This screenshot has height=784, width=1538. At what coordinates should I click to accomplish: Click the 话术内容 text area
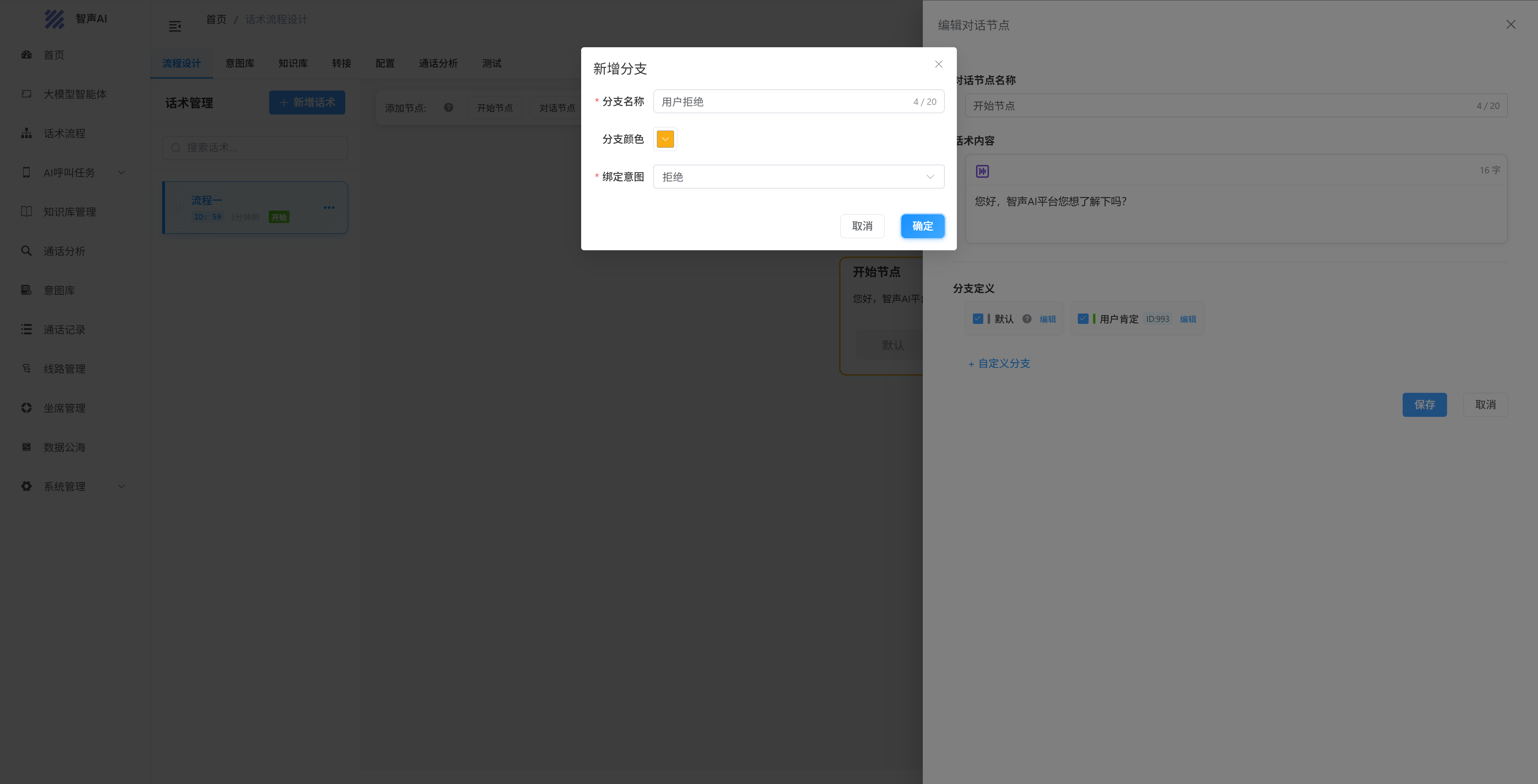1236,213
